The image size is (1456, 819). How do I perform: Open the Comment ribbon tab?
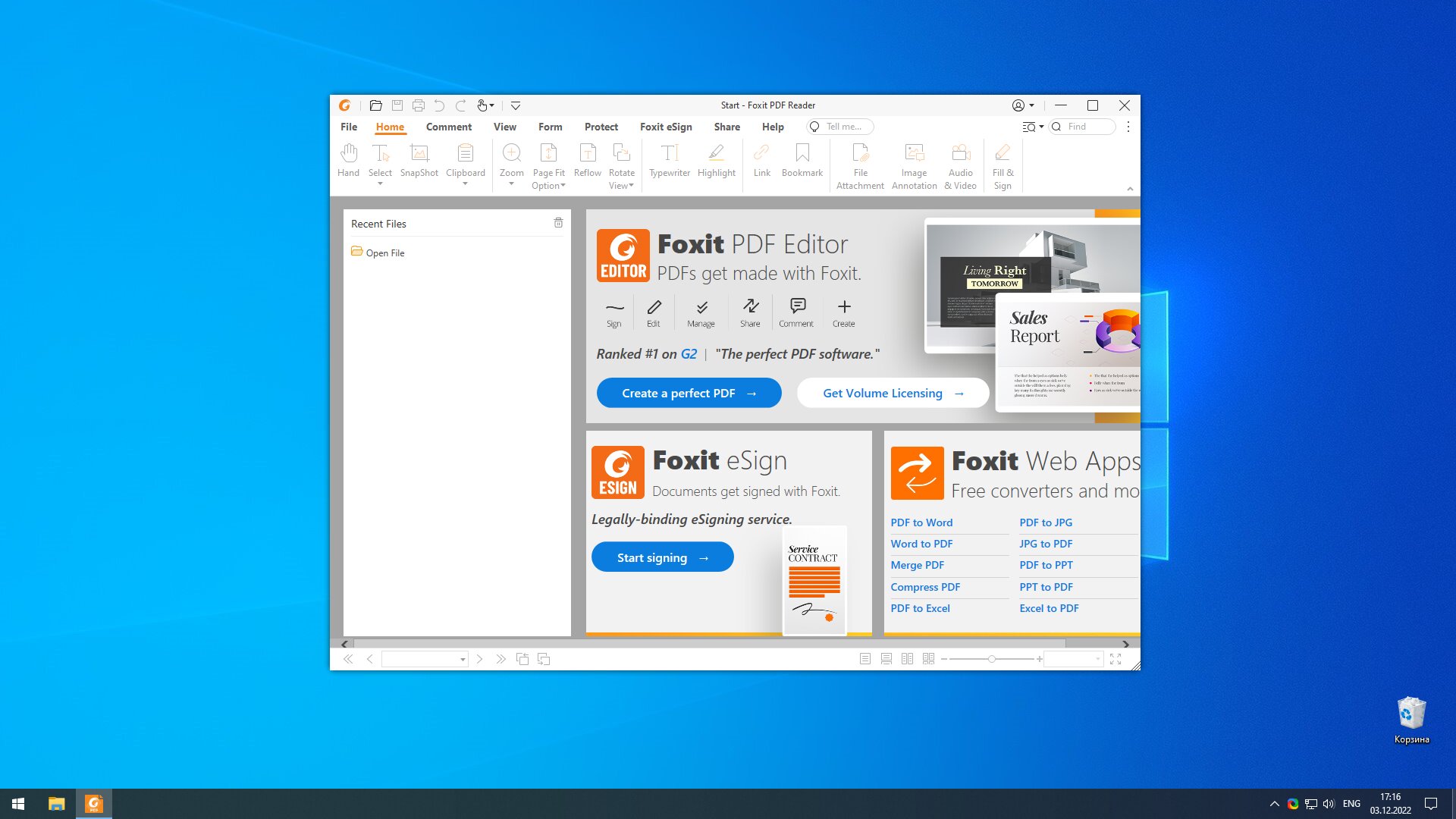click(x=448, y=127)
